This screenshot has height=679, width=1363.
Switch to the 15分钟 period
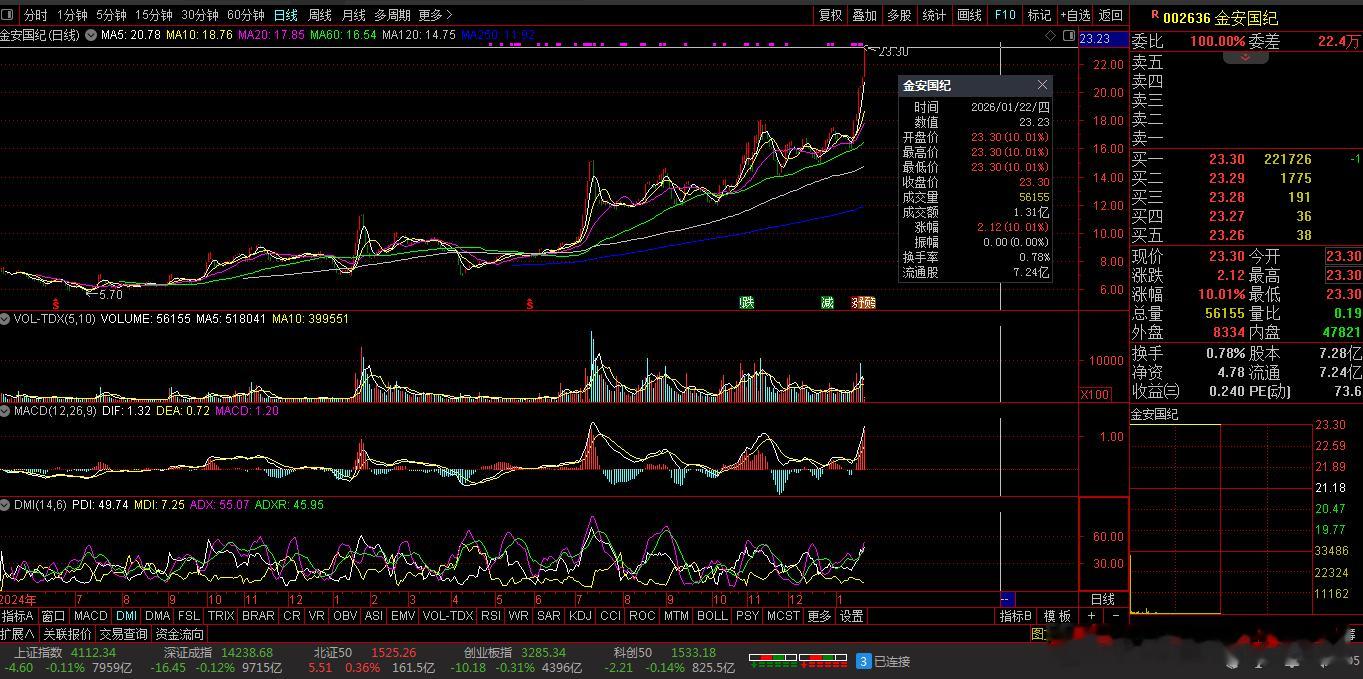pos(154,15)
